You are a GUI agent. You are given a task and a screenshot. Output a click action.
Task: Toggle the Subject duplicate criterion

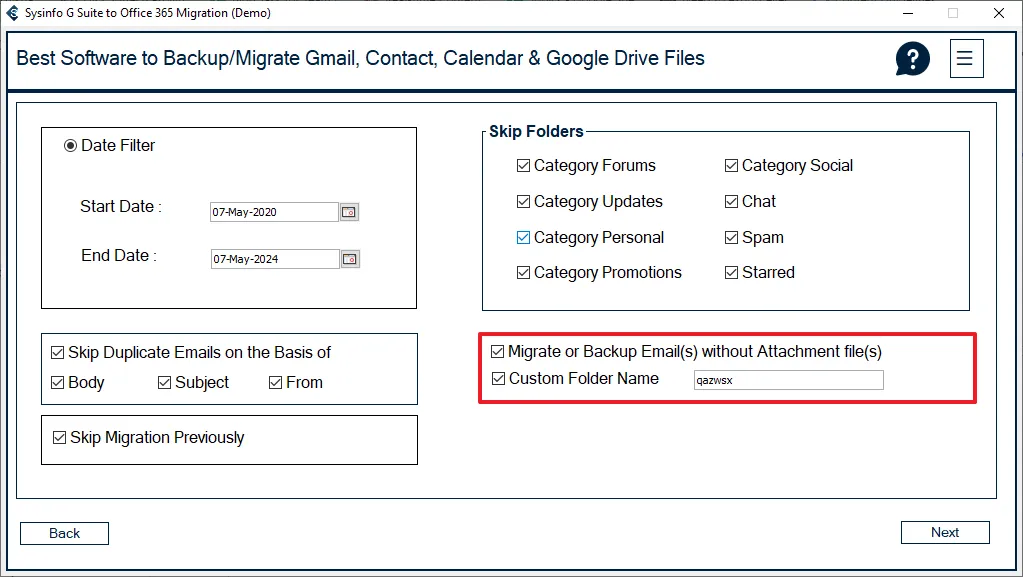[164, 382]
